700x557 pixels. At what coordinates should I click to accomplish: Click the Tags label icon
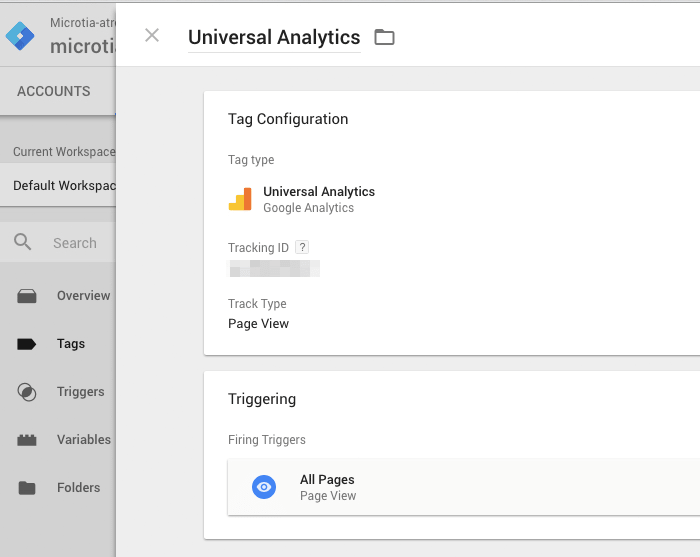pos(26,344)
